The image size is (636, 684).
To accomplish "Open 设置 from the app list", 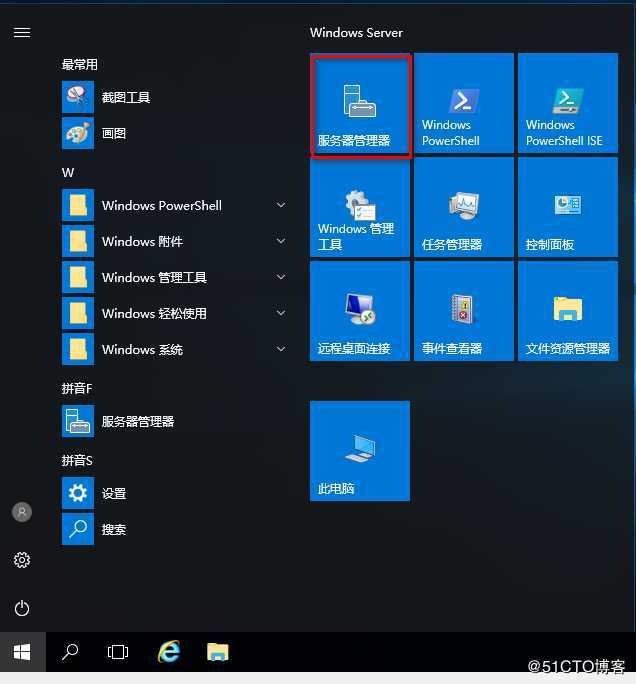I will point(174,493).
